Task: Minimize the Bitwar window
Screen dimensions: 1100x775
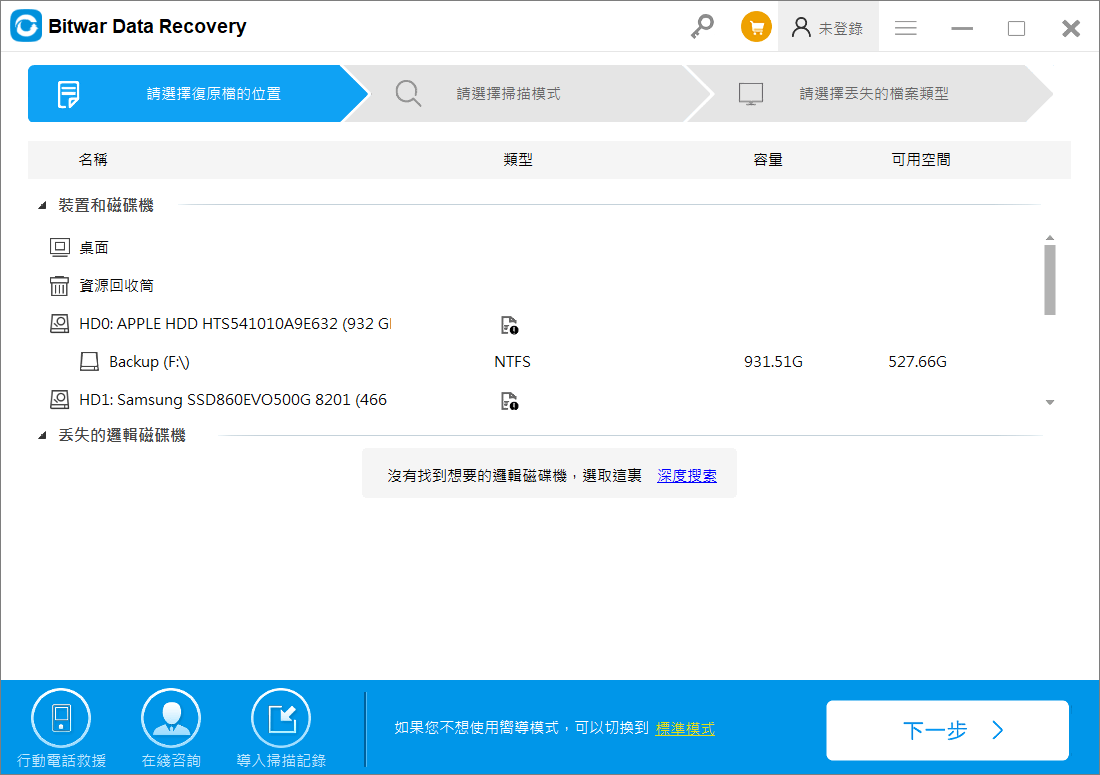Action: pos(962,29)
